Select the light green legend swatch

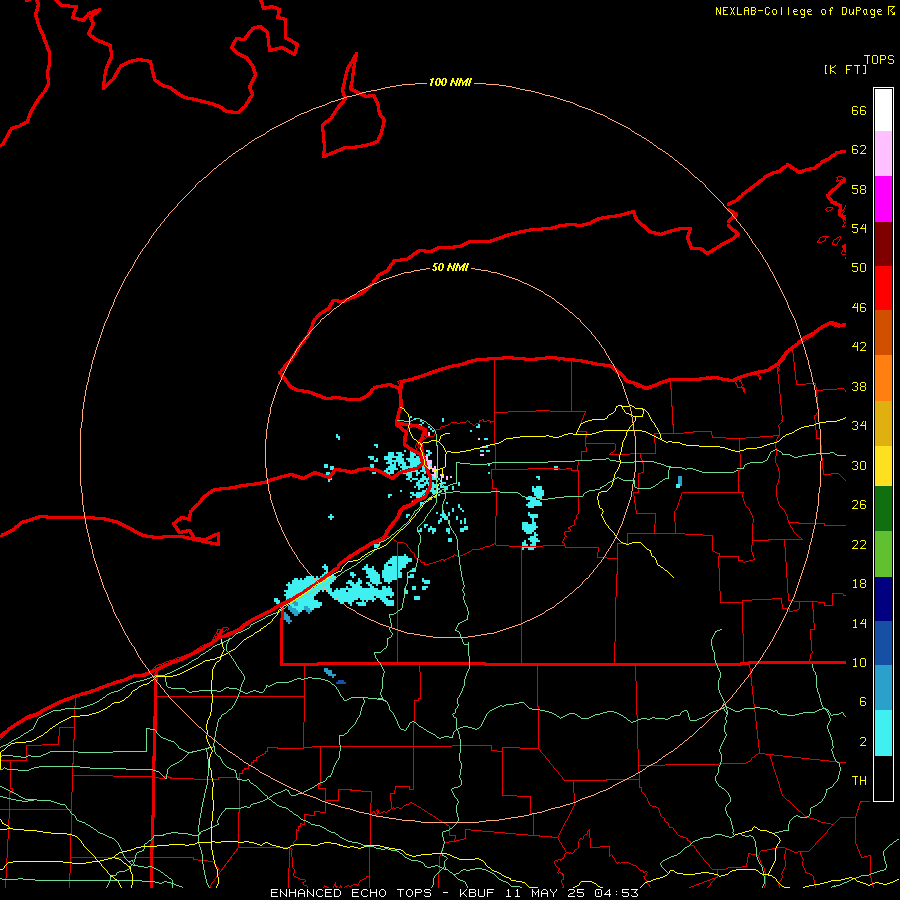coord(883,554)
